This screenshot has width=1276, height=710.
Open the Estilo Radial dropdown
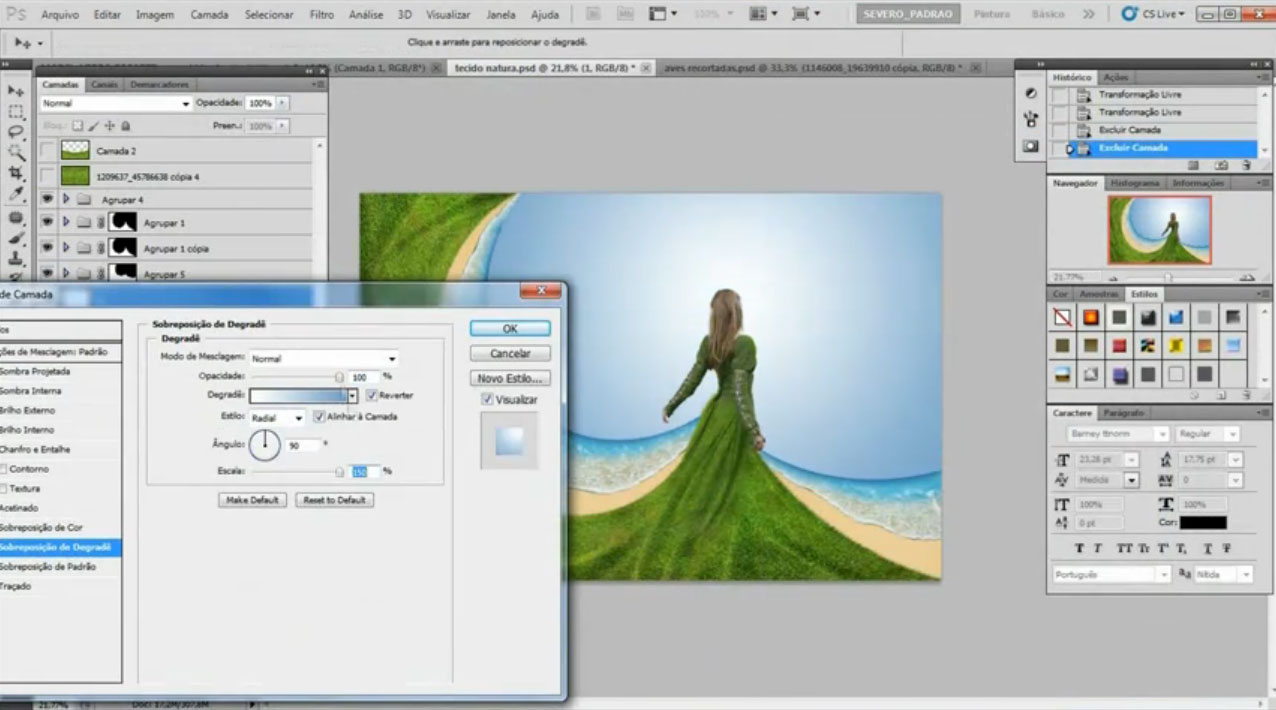[277, 417]
